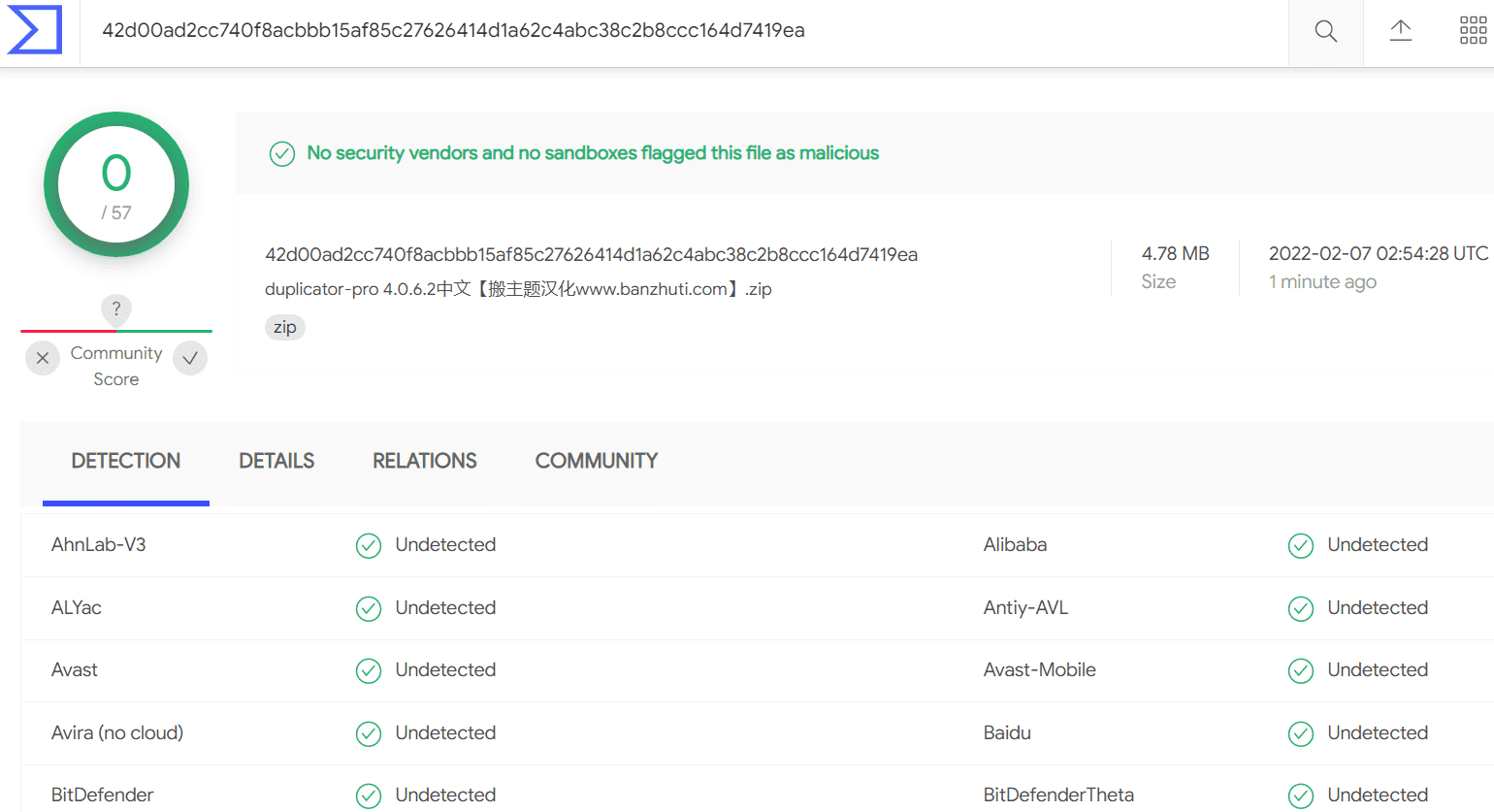Click the 'No security vendors' status message
The height and width of the screenshot is (812, 1494).
click(593, 153)
